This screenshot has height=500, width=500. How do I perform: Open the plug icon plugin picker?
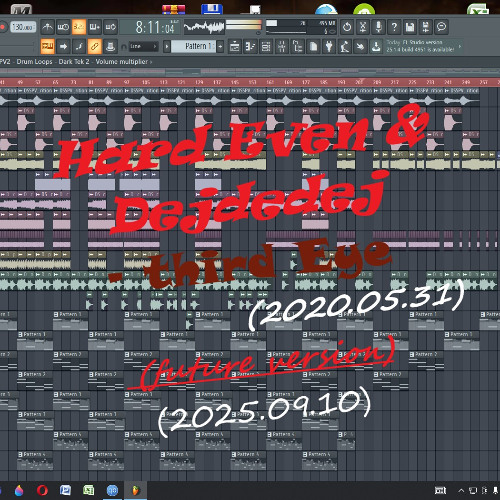pos(329,46)
